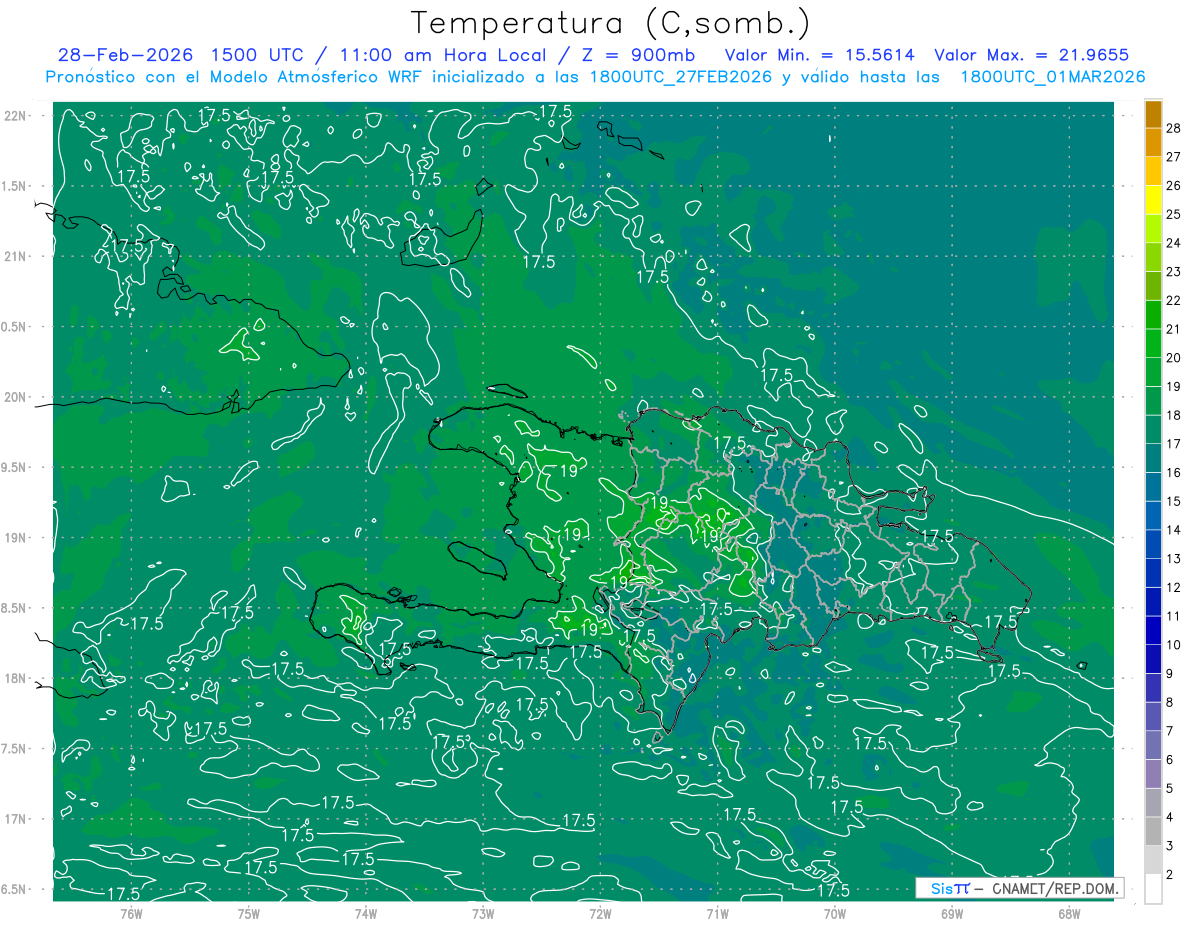Click 'Valor Max. = 21.9655' readout

pyautogui.click(x=1031, y=55)
